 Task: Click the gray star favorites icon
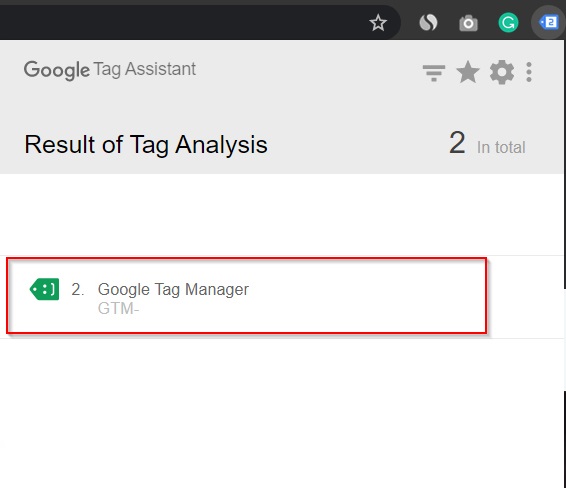point(468,72)
